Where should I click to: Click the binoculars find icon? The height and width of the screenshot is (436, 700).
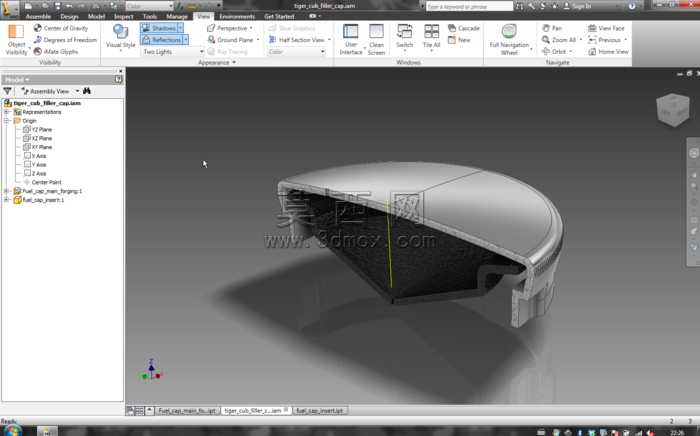point(87,91)
